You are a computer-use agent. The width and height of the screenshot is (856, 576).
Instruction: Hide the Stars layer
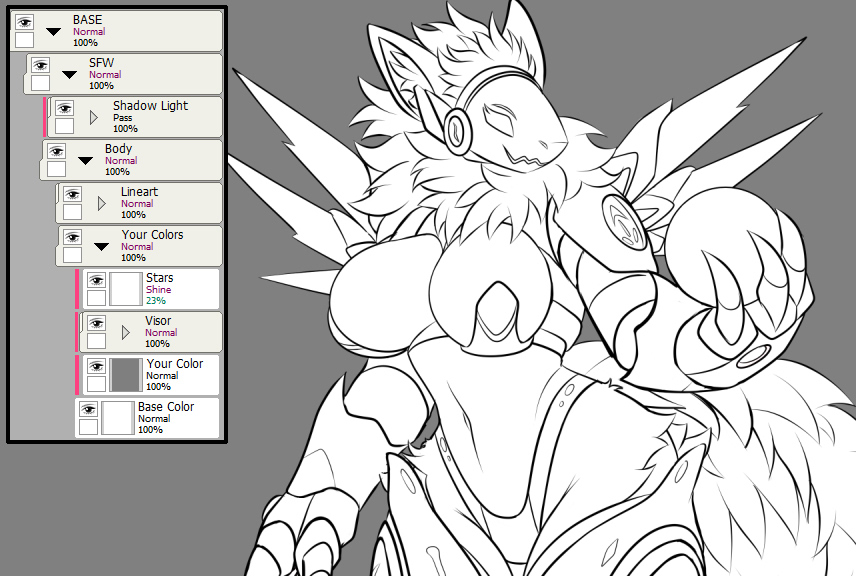(x=97, y=280)
